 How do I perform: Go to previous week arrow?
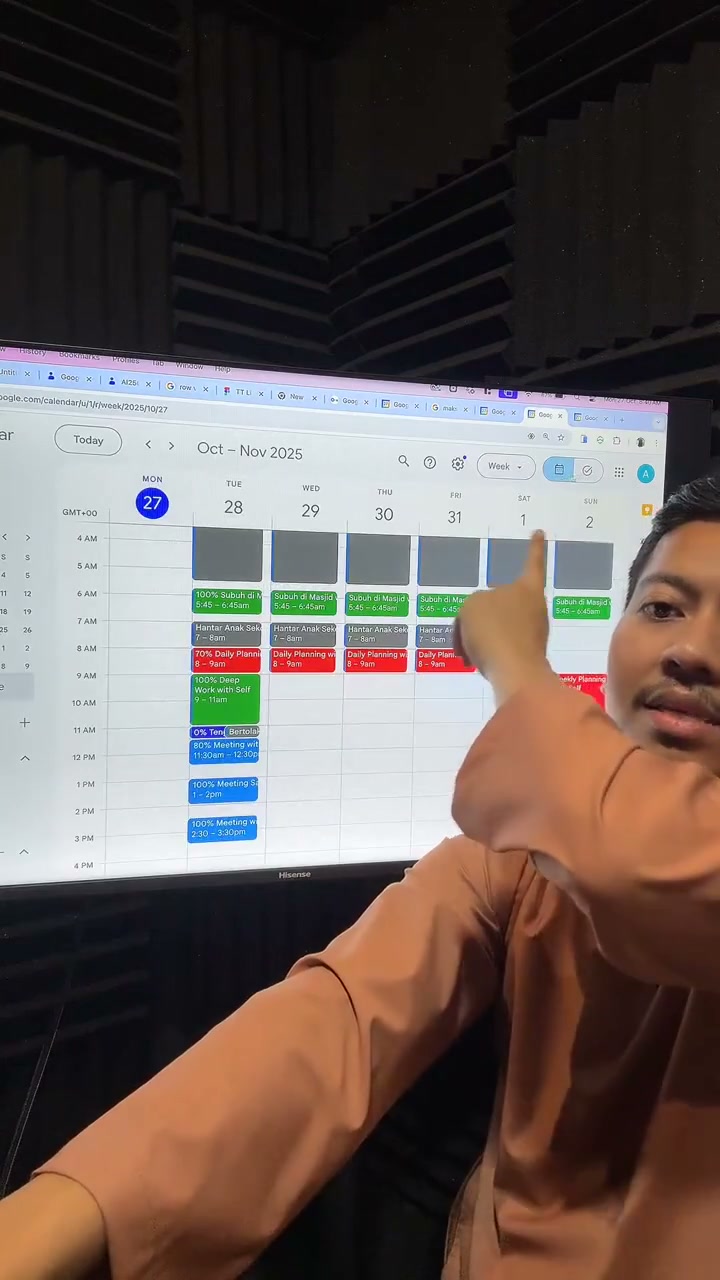[x=148, y=445]
